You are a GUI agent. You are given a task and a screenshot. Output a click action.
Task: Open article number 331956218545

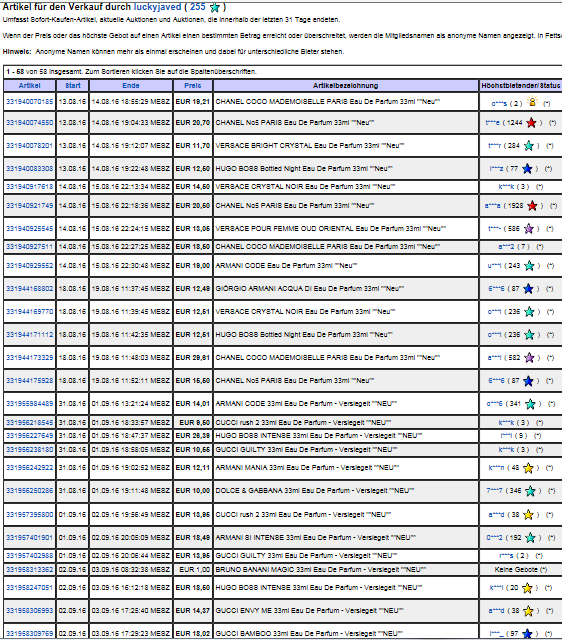29,422
